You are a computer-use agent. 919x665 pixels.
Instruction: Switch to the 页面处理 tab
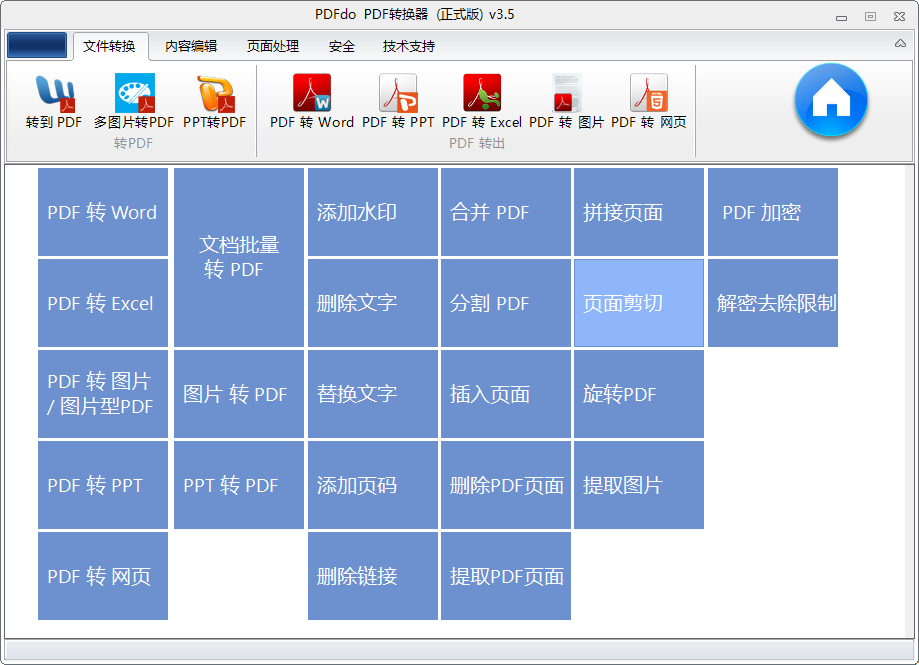pos(273,46)
